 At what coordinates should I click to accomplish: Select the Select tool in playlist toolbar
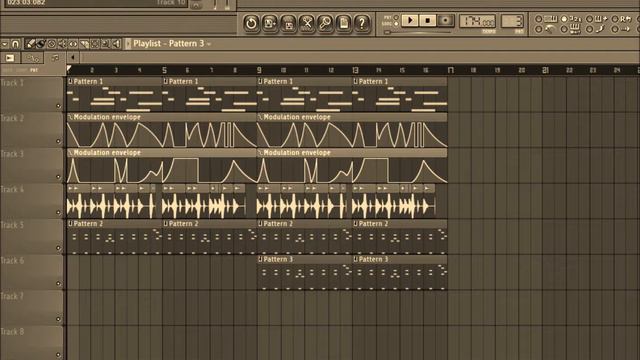[x=95, y=44]
